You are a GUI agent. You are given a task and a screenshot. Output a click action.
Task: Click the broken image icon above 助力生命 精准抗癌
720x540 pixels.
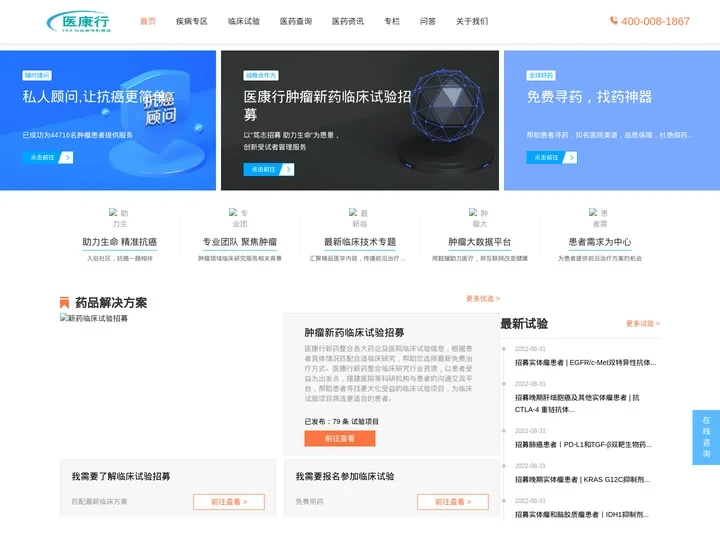click(113, 212)
